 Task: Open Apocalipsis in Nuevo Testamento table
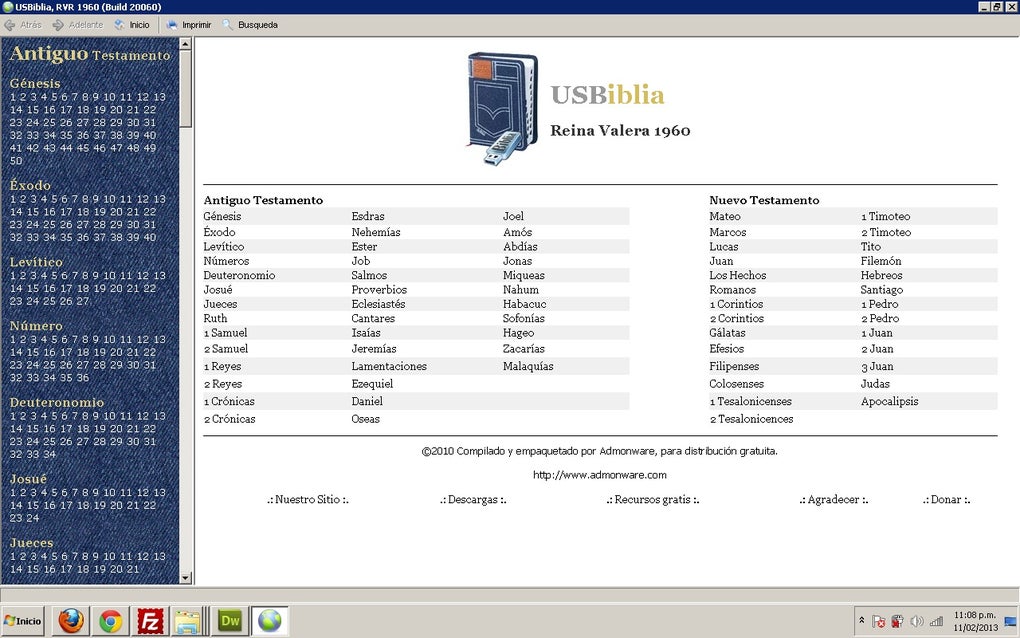tap(890, 402)
